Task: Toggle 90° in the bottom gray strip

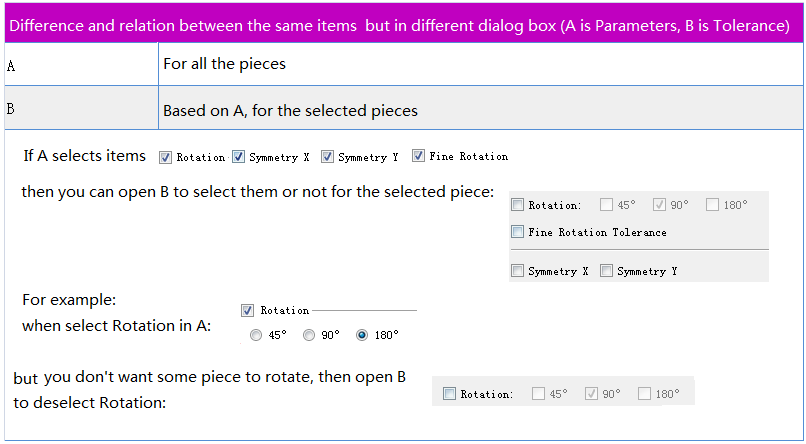Action: (592, 394)
